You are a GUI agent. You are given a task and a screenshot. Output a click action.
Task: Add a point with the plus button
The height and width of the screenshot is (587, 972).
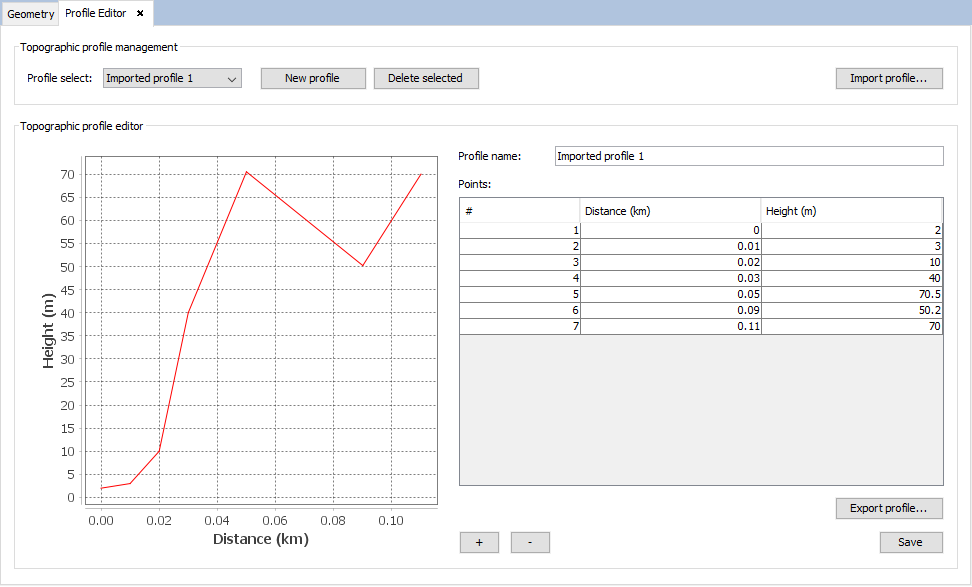(x=479, y=542)
